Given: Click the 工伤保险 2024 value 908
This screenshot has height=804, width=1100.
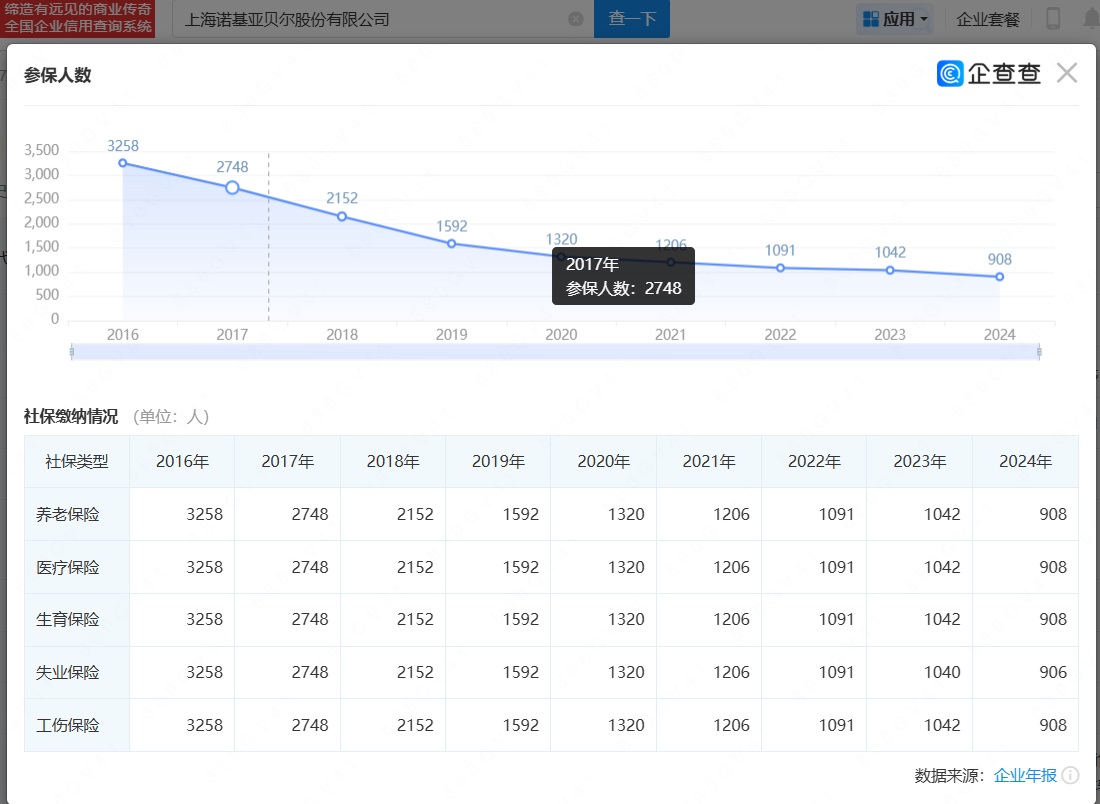Looking at the screenshot, I should point(1053,725).
